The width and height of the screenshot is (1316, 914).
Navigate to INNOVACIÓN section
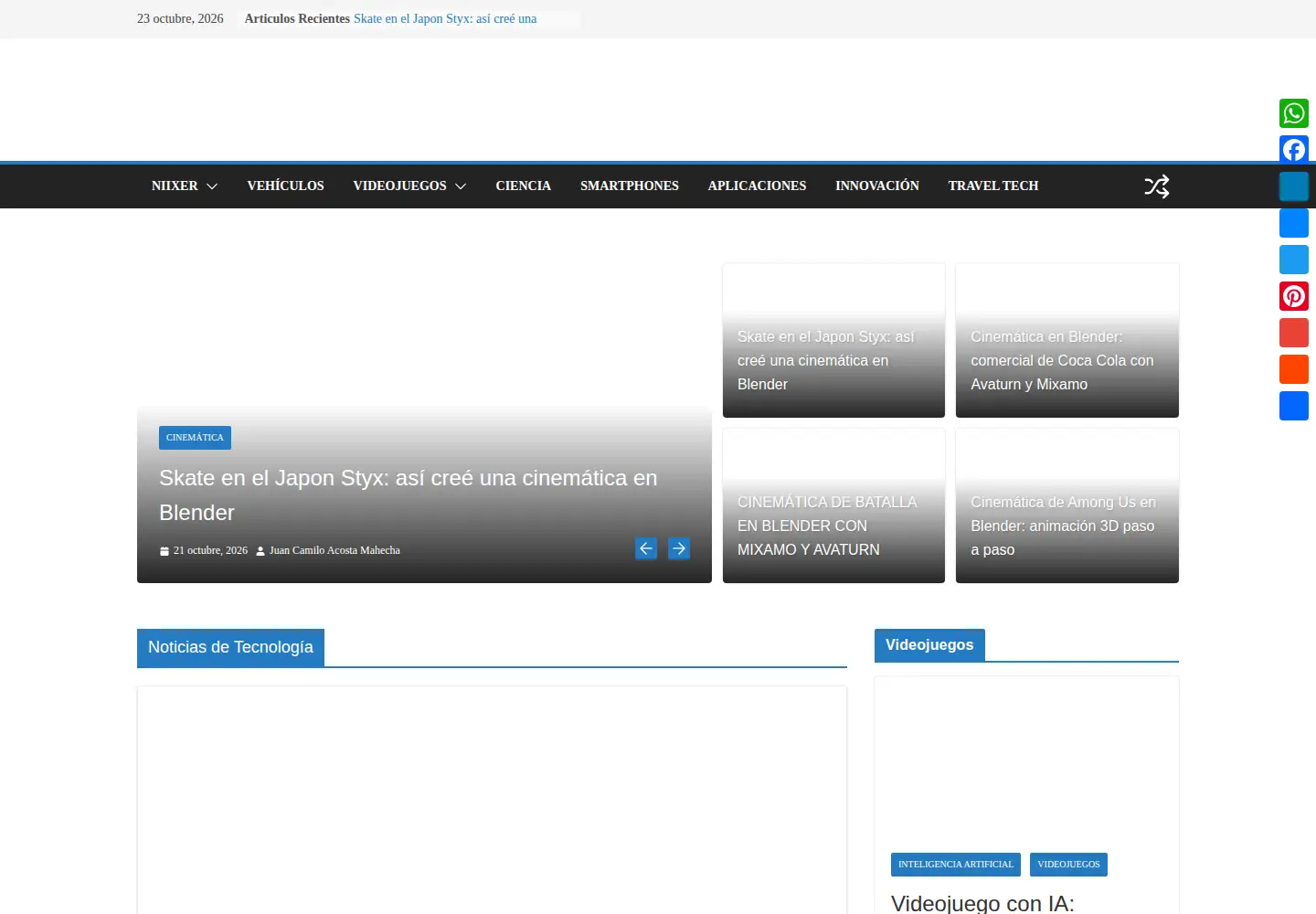click(877, 186)
